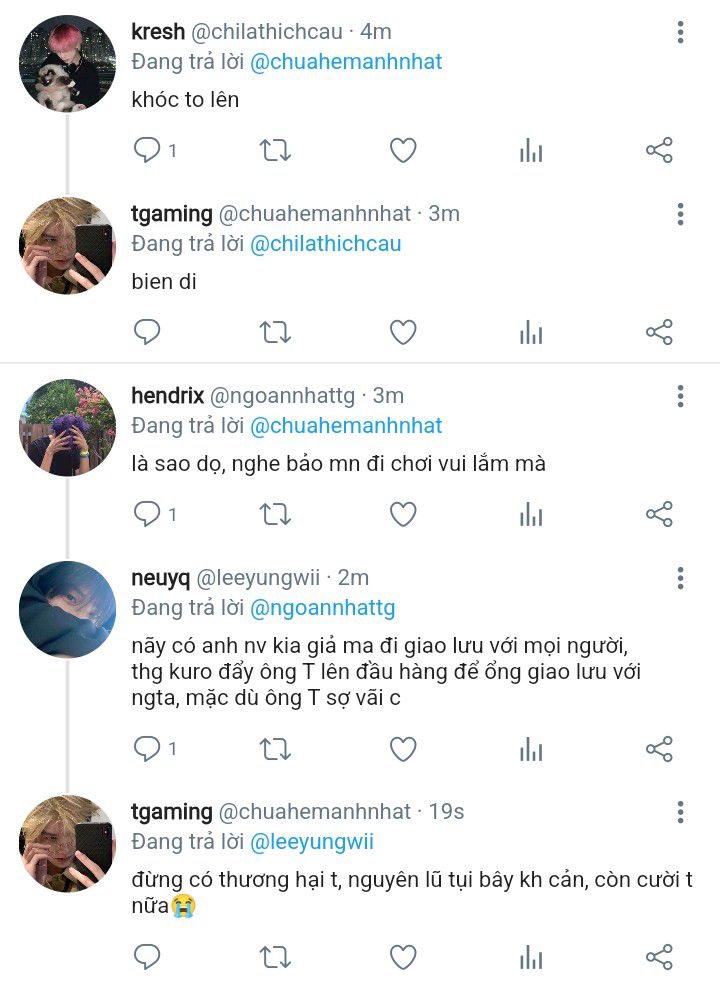Share hendrix's tweet about đi chơi

tap(659, 514)
